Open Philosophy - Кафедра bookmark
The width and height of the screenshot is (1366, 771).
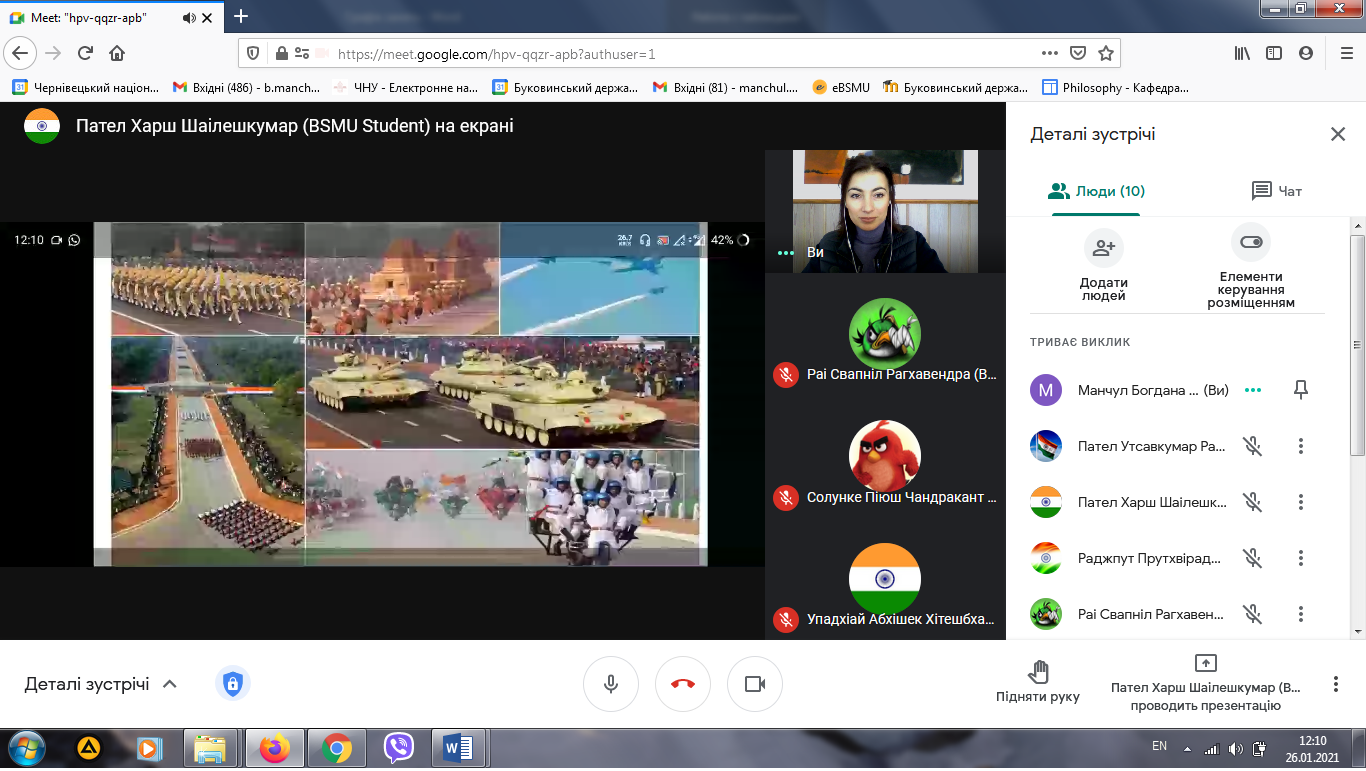click(1116, 88)
